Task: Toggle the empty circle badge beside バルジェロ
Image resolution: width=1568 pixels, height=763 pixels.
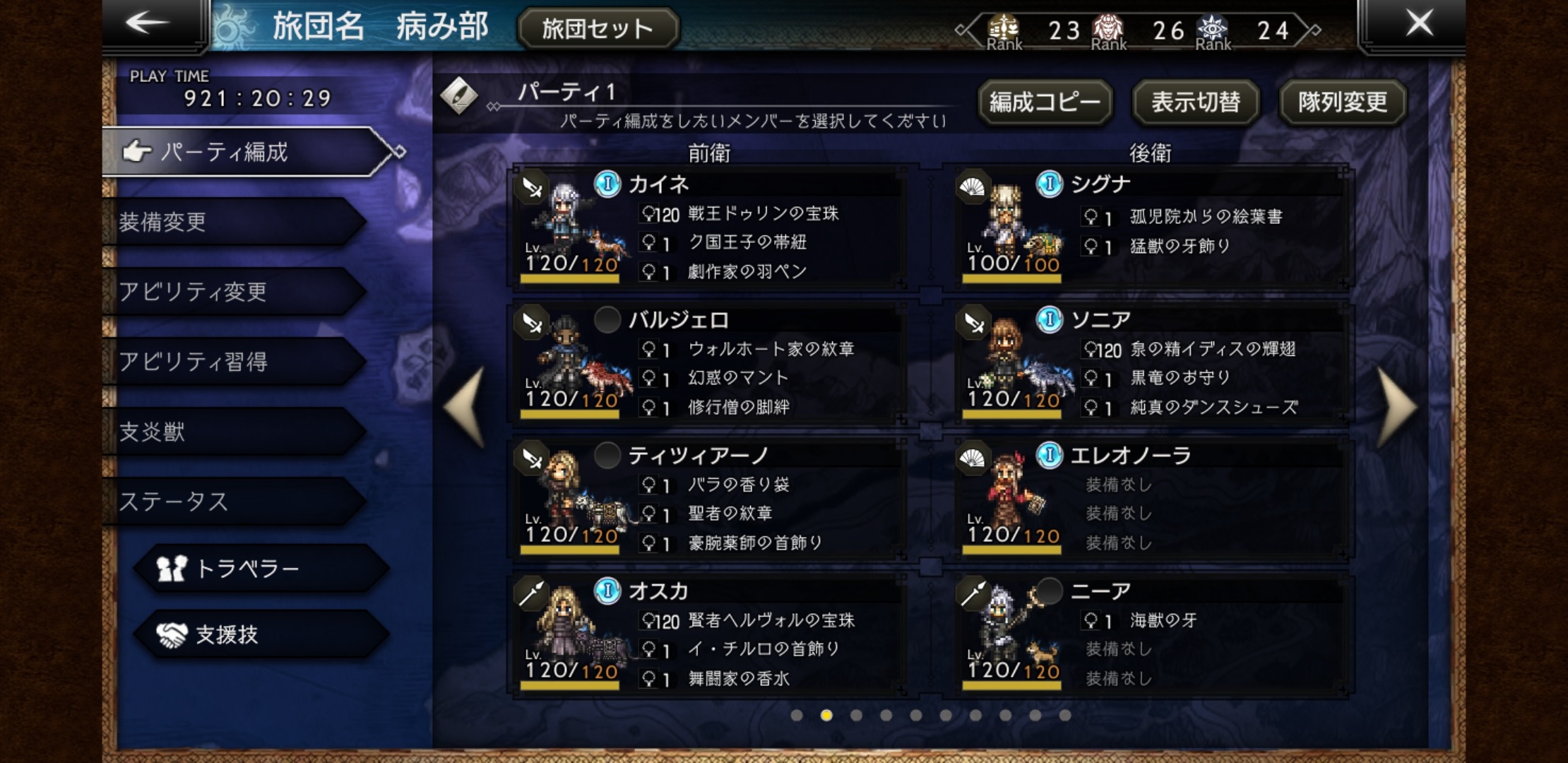Action: pos(607,320)
